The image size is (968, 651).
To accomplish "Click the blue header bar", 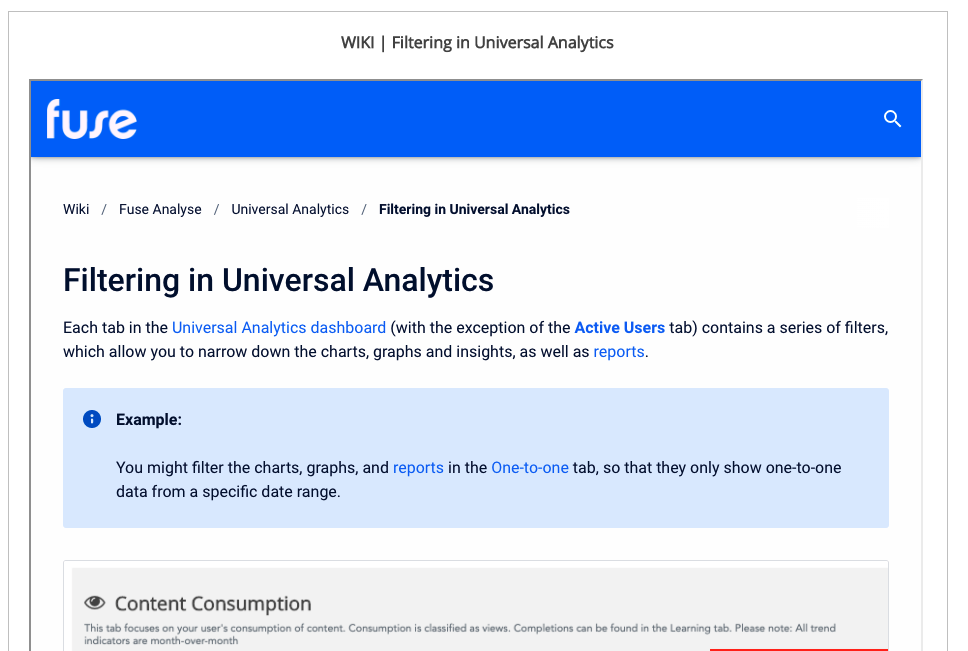I will 475,118.
